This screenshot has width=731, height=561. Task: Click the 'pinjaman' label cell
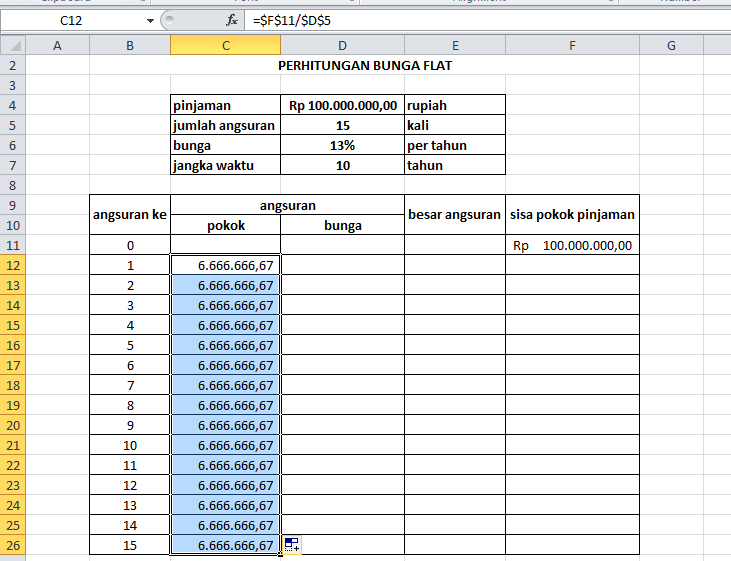(226, 105)
